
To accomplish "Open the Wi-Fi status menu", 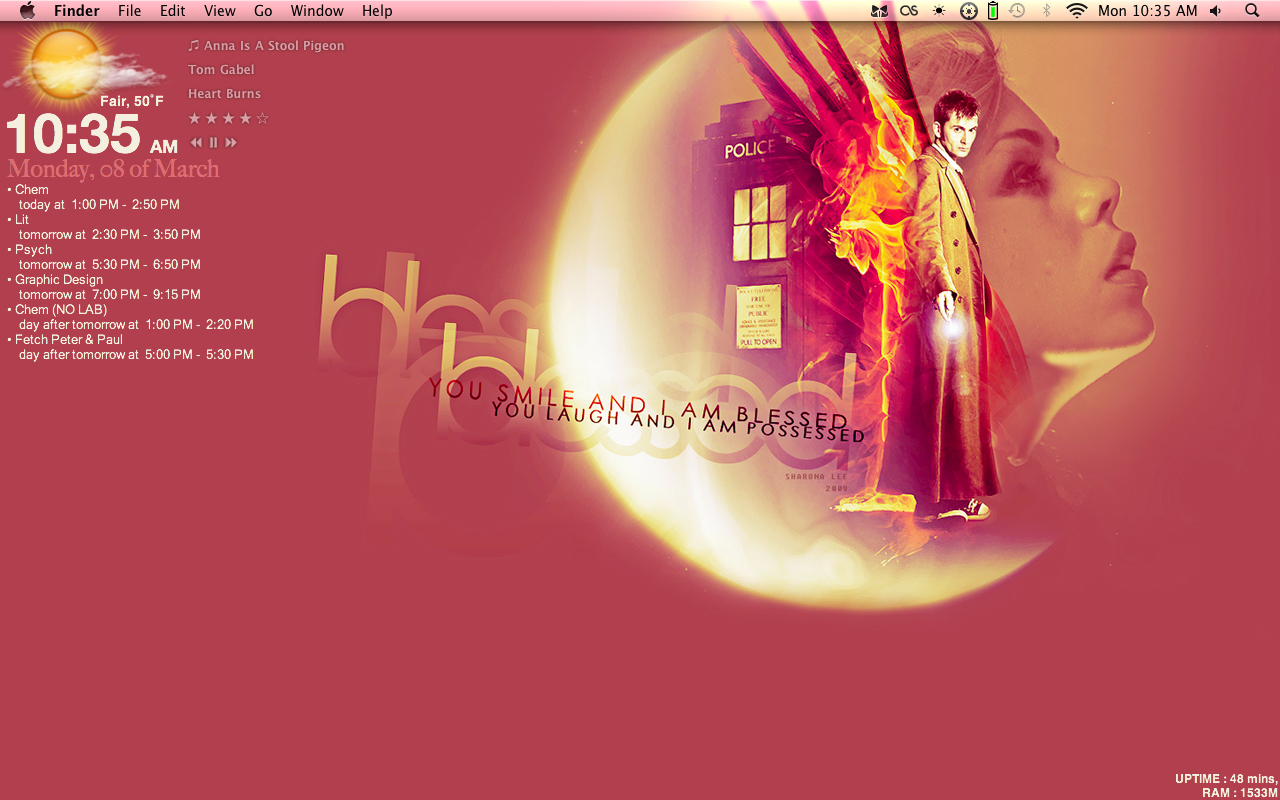I will (x=1076, y=11).
